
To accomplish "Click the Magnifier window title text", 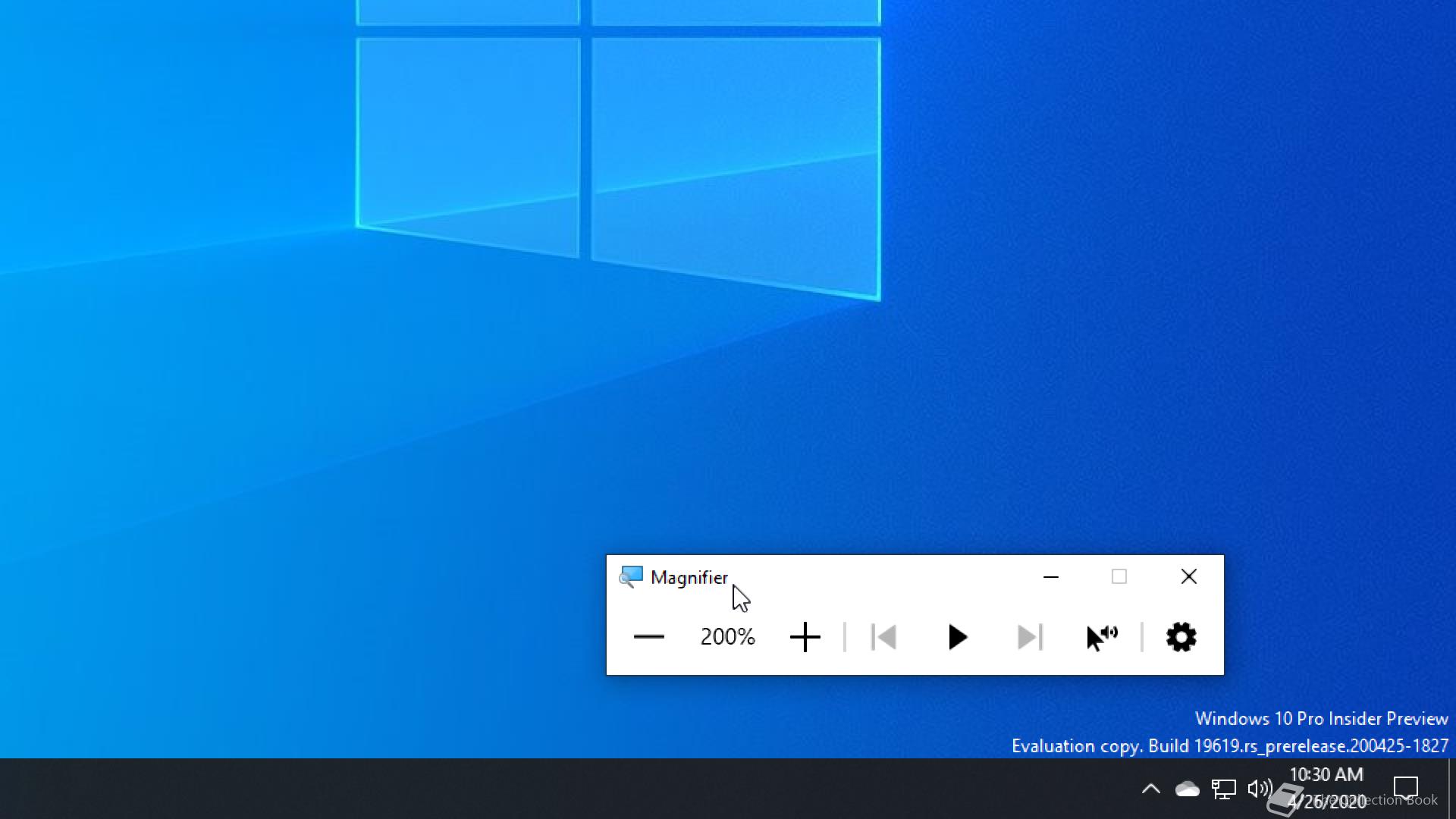I will (x=689, y=578).
